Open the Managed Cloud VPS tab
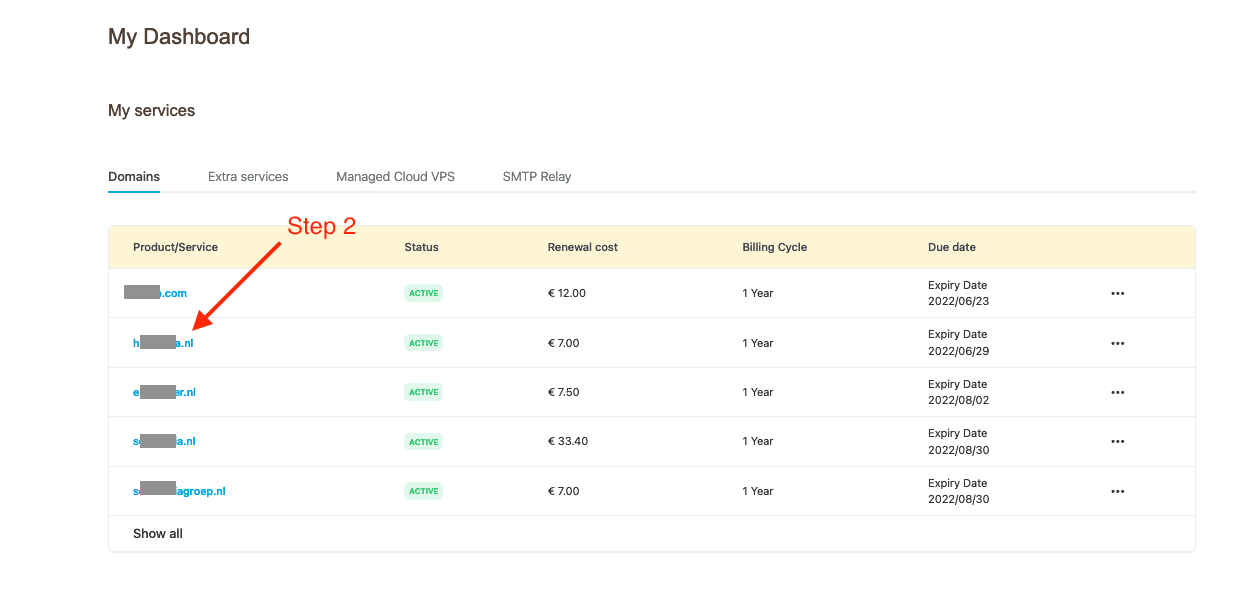The image size is (1260, 611). point(395,177)
